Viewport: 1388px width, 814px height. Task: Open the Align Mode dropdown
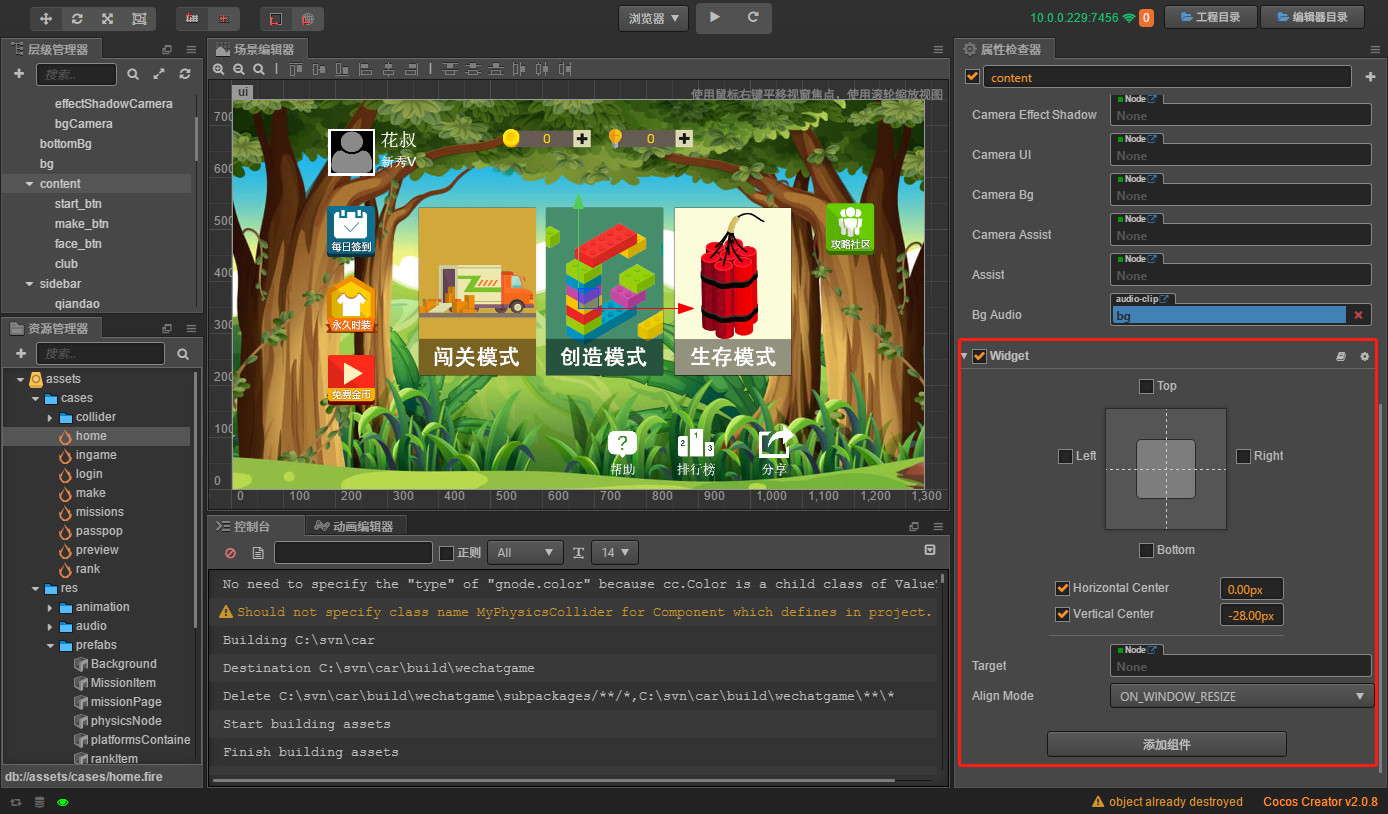[1241, 695]
